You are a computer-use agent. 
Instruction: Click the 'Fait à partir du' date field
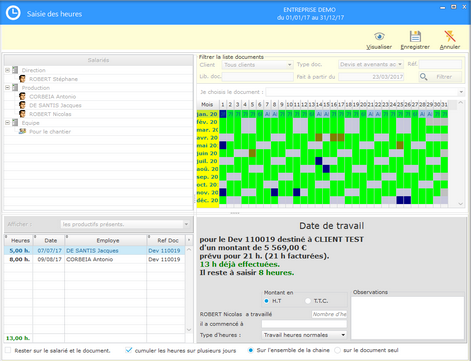pyautogui.click(x=371, y=77)
